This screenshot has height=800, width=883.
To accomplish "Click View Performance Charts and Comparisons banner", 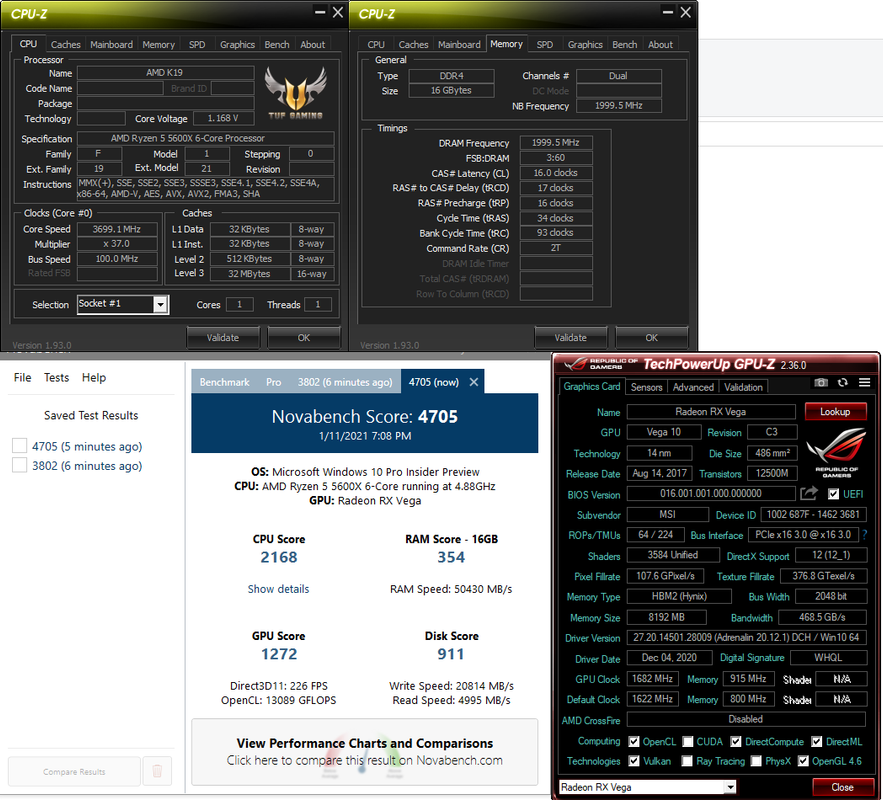I will [x=364, y=752].
